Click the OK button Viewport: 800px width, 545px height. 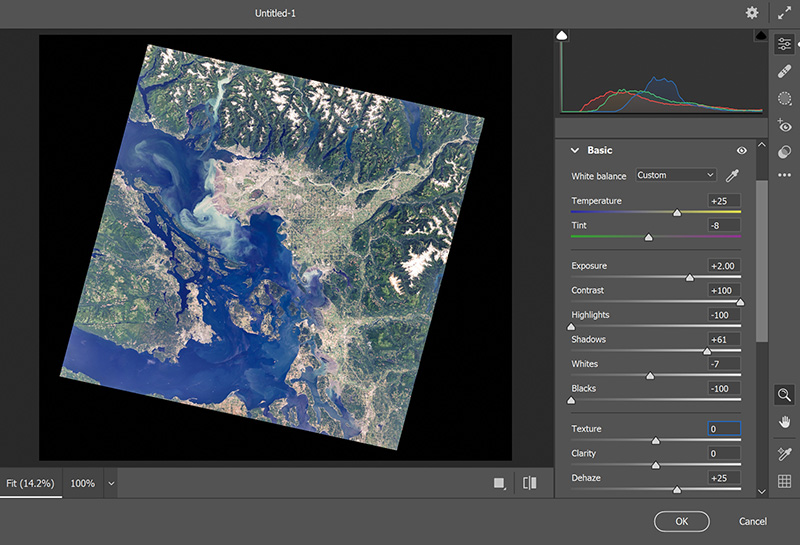[x=681, y=521]
